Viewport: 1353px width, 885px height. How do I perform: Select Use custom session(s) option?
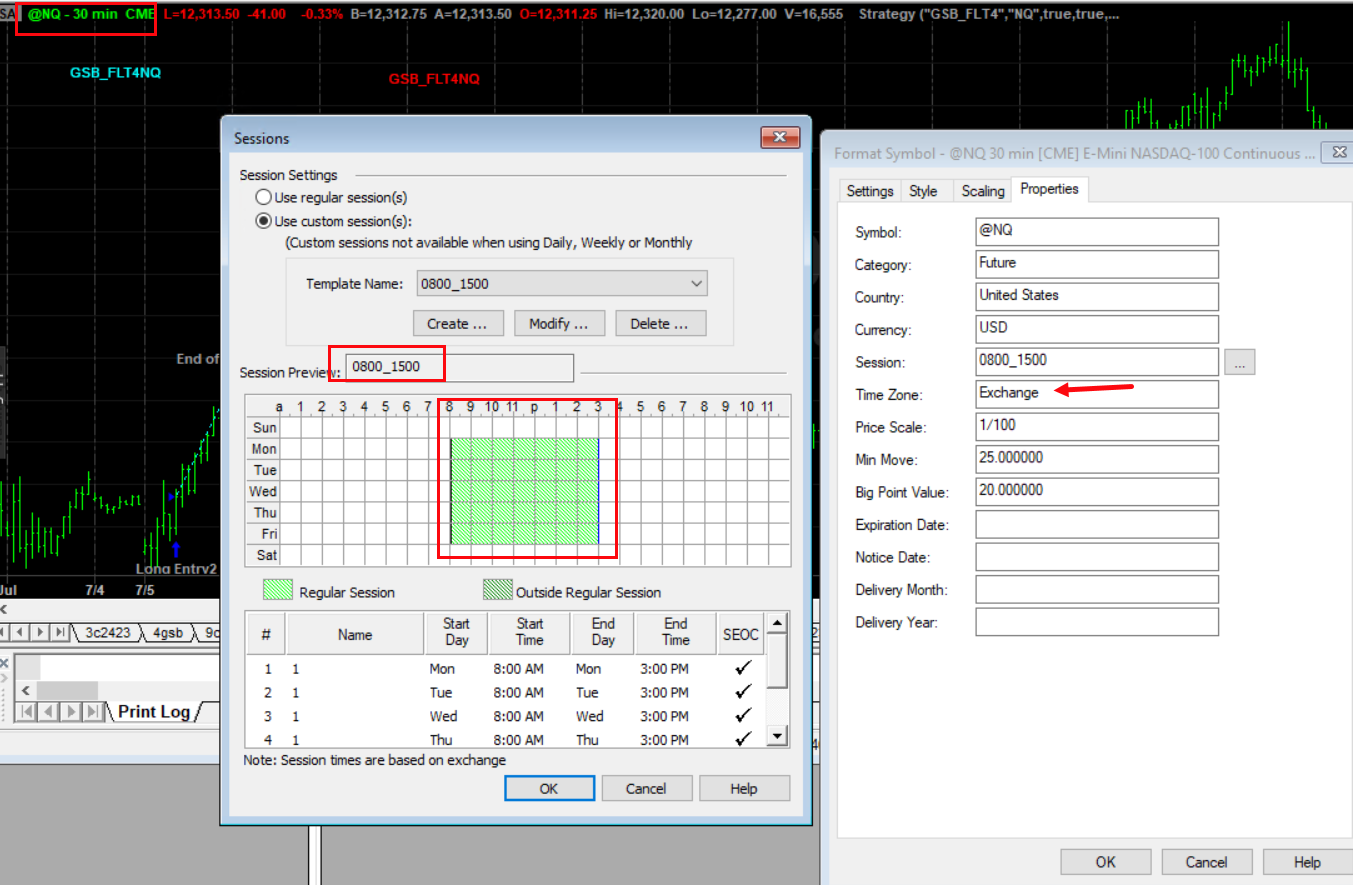(x=264, y=221)
